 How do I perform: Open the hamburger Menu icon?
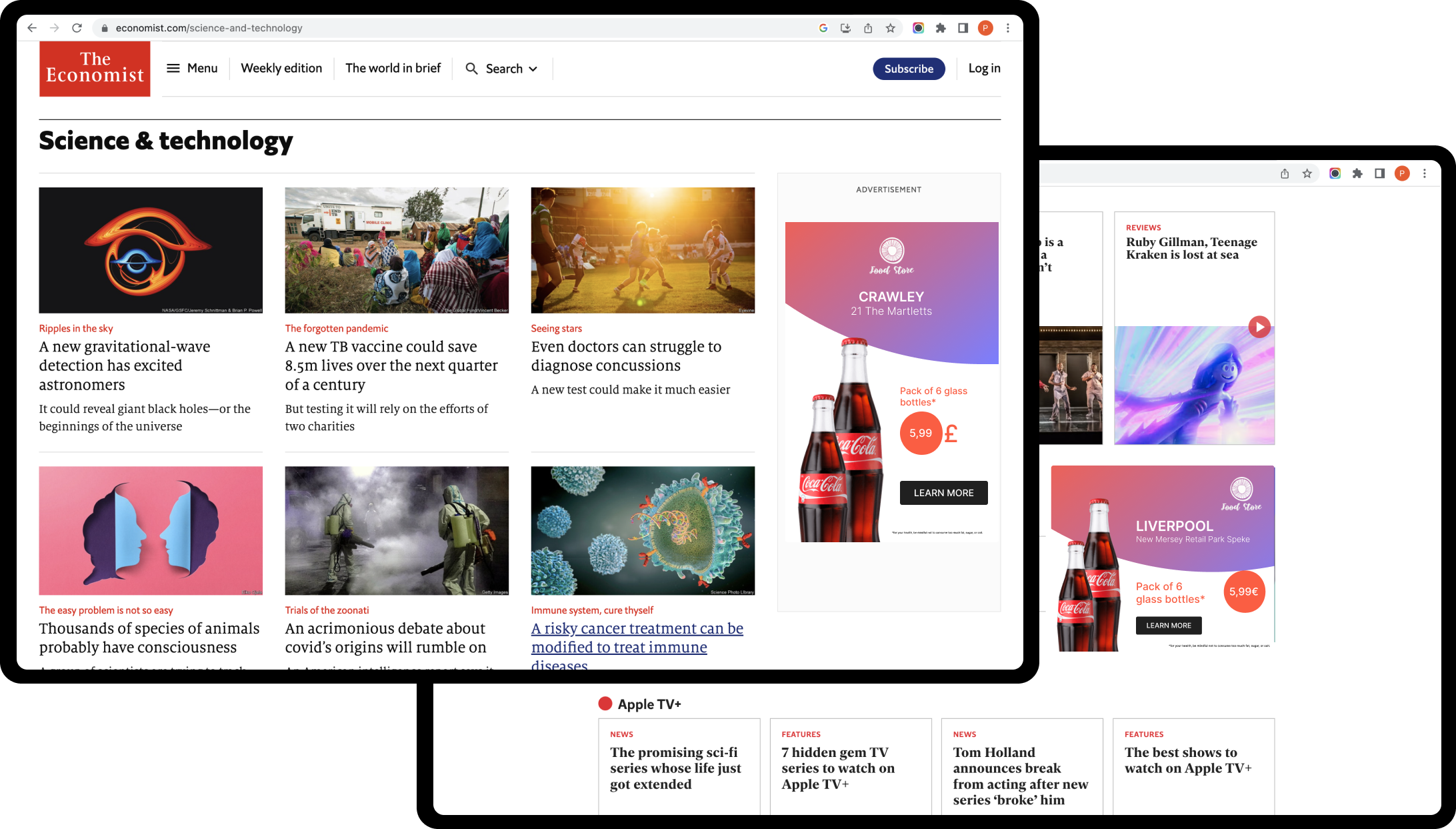(x=174, y=68)
